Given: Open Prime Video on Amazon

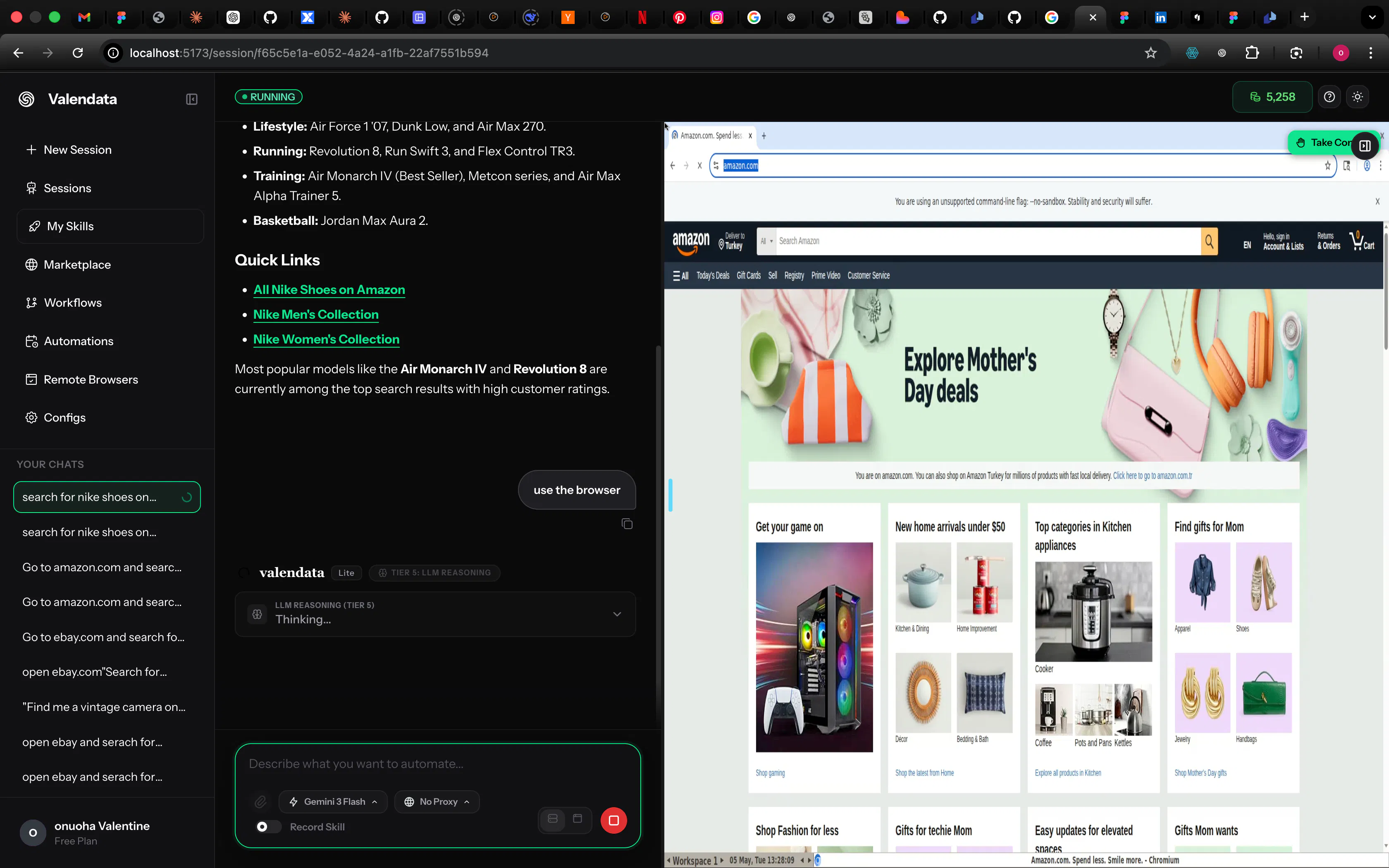Looking at the screenshot, I should pyautogui.click(x=826, y=276).
